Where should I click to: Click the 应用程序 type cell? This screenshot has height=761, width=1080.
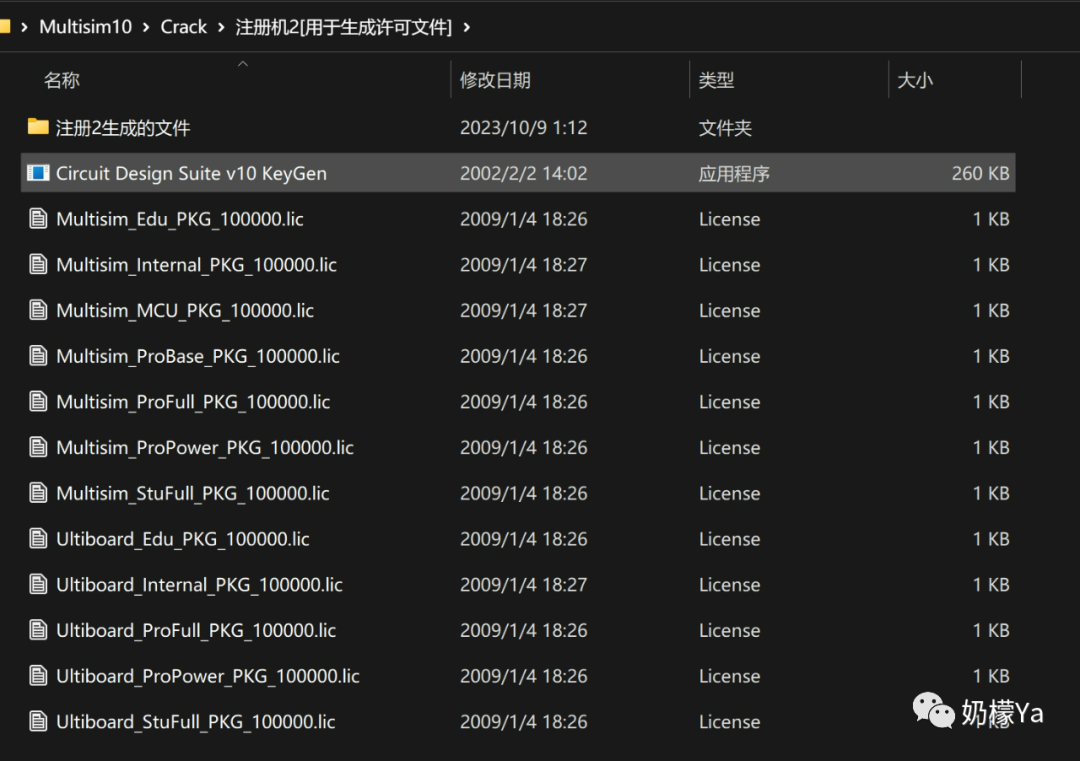734,174
